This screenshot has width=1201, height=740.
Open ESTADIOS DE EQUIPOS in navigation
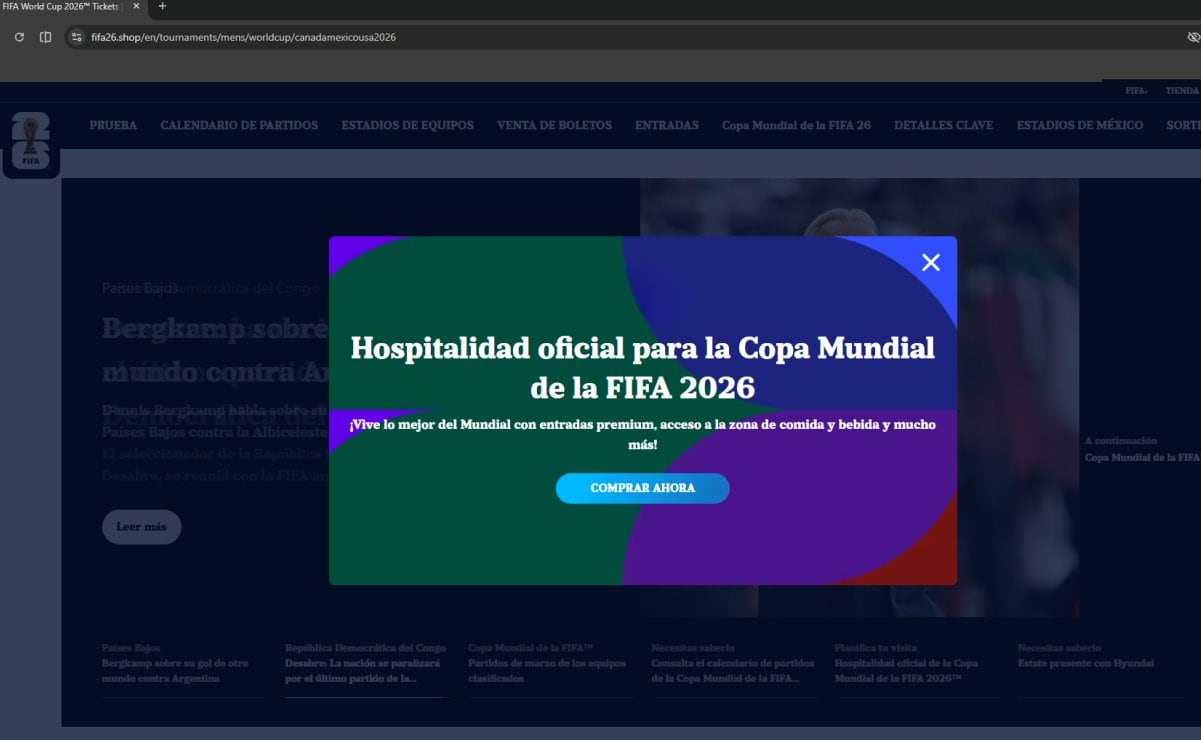[407, 125]
